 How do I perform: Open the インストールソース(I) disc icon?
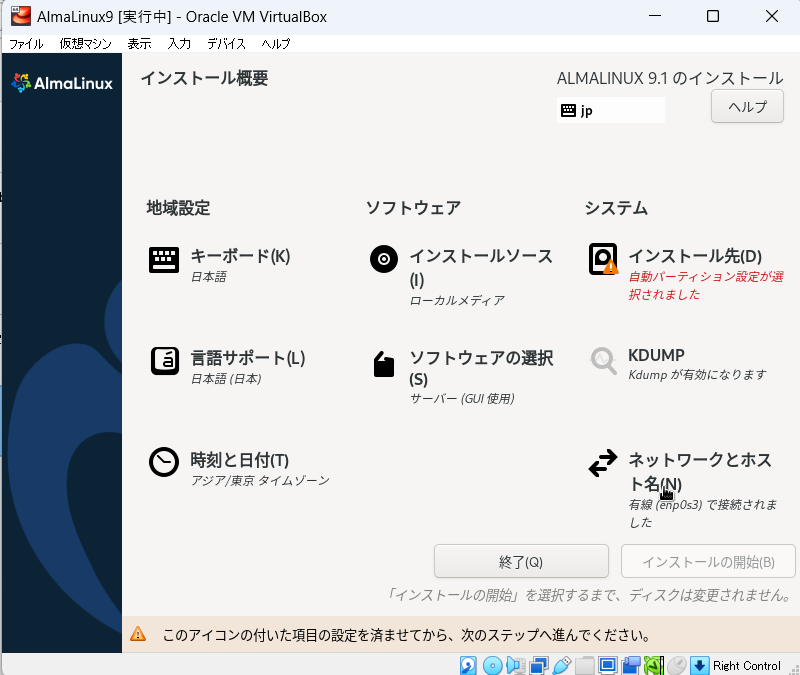(x=384, y=259)
